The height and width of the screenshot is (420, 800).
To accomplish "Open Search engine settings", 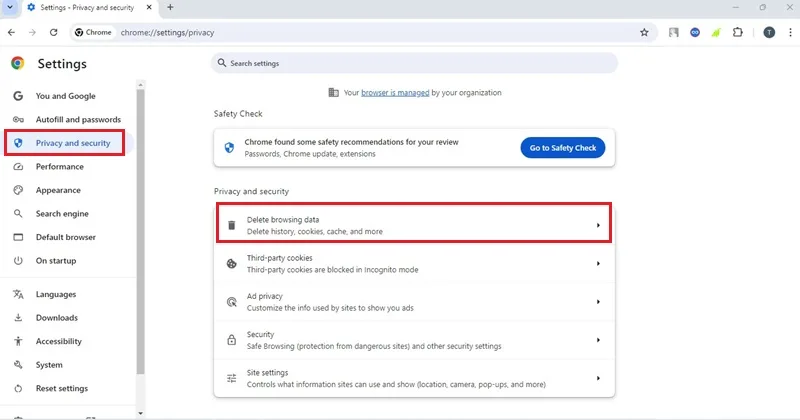I will point(62,213).
